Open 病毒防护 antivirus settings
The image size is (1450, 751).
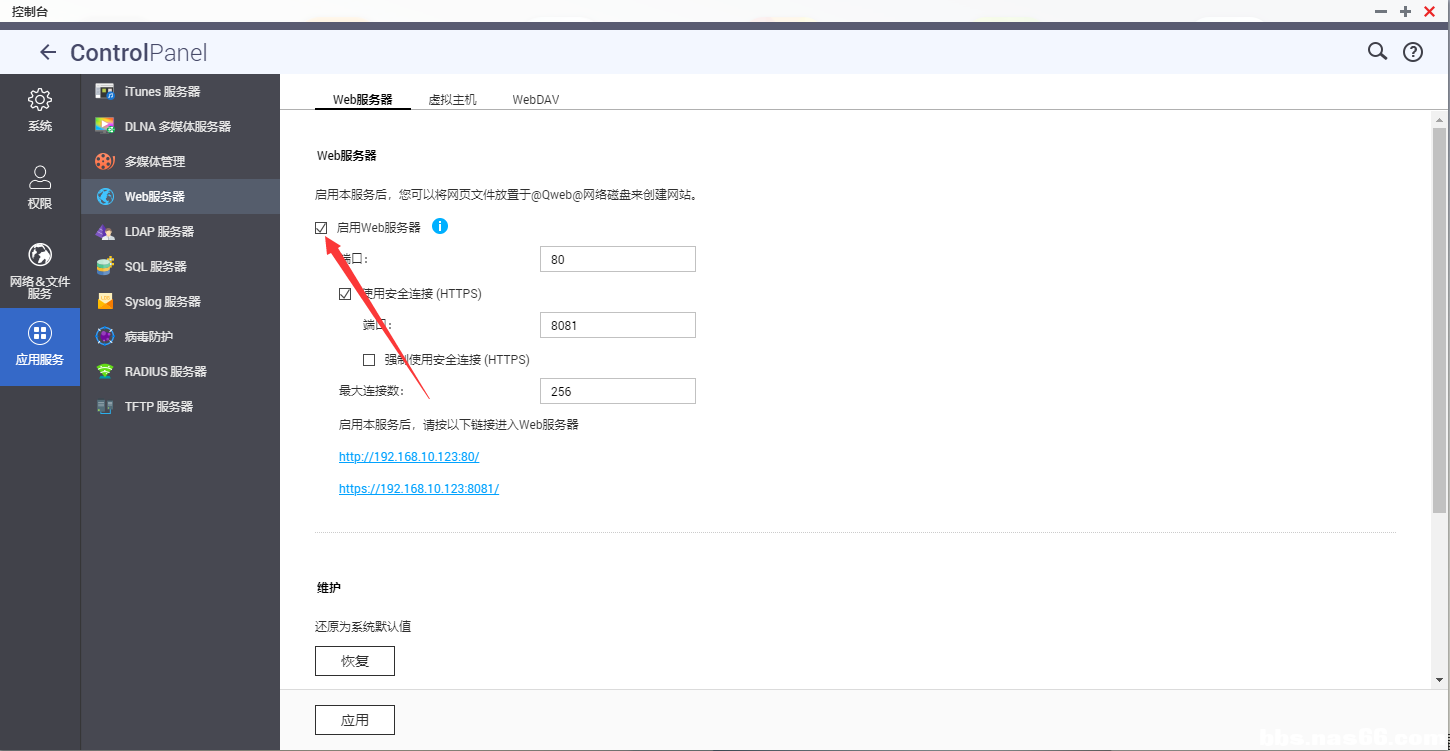coord(148,337)
